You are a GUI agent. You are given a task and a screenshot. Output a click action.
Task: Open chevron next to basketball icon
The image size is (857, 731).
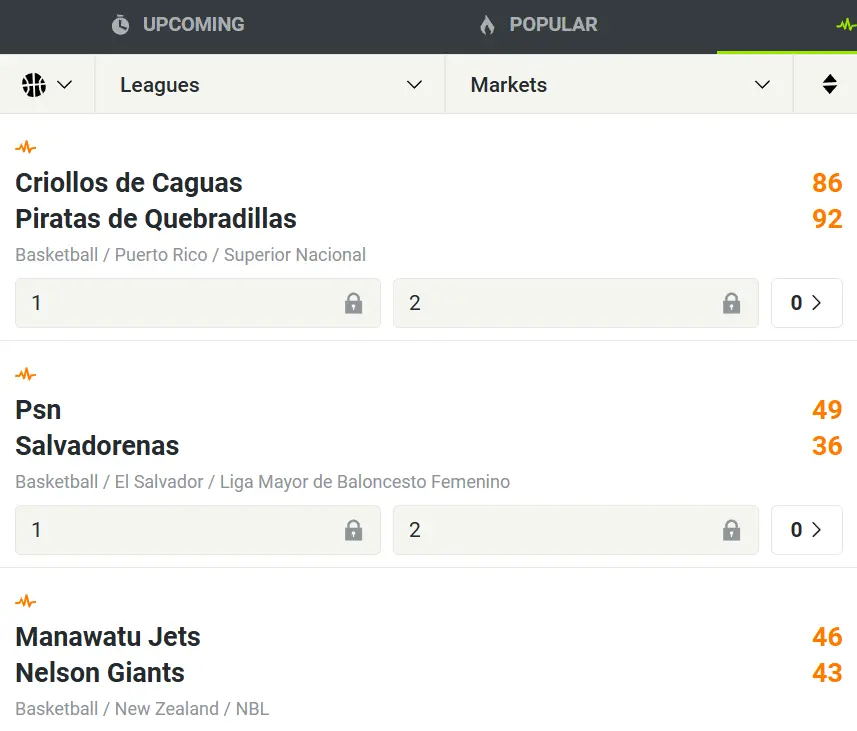64,85
